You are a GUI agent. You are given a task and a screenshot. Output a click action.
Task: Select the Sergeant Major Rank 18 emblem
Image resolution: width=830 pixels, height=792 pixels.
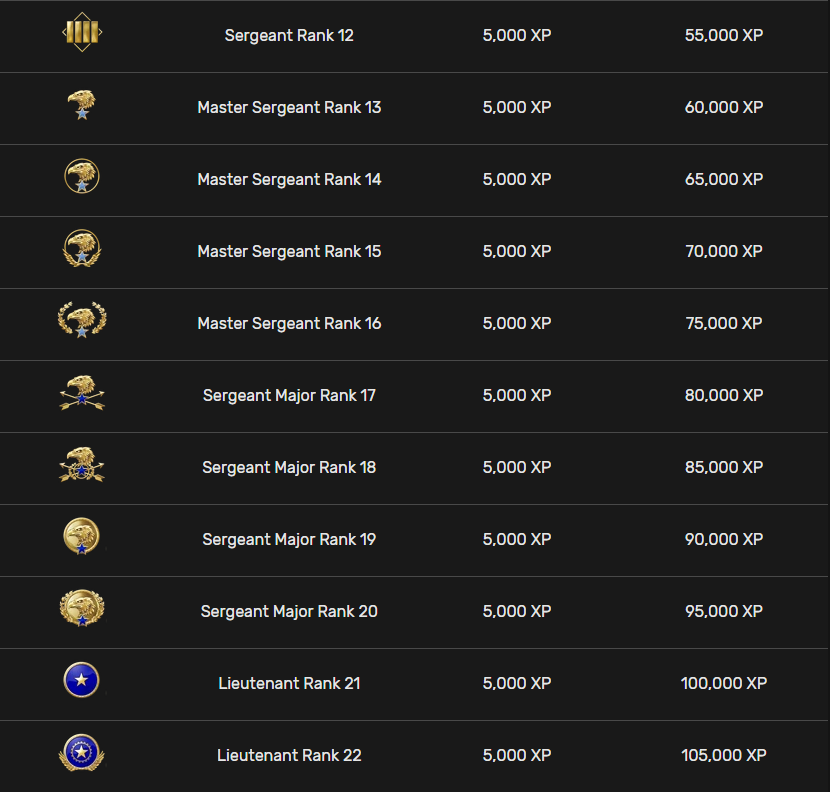82,465
